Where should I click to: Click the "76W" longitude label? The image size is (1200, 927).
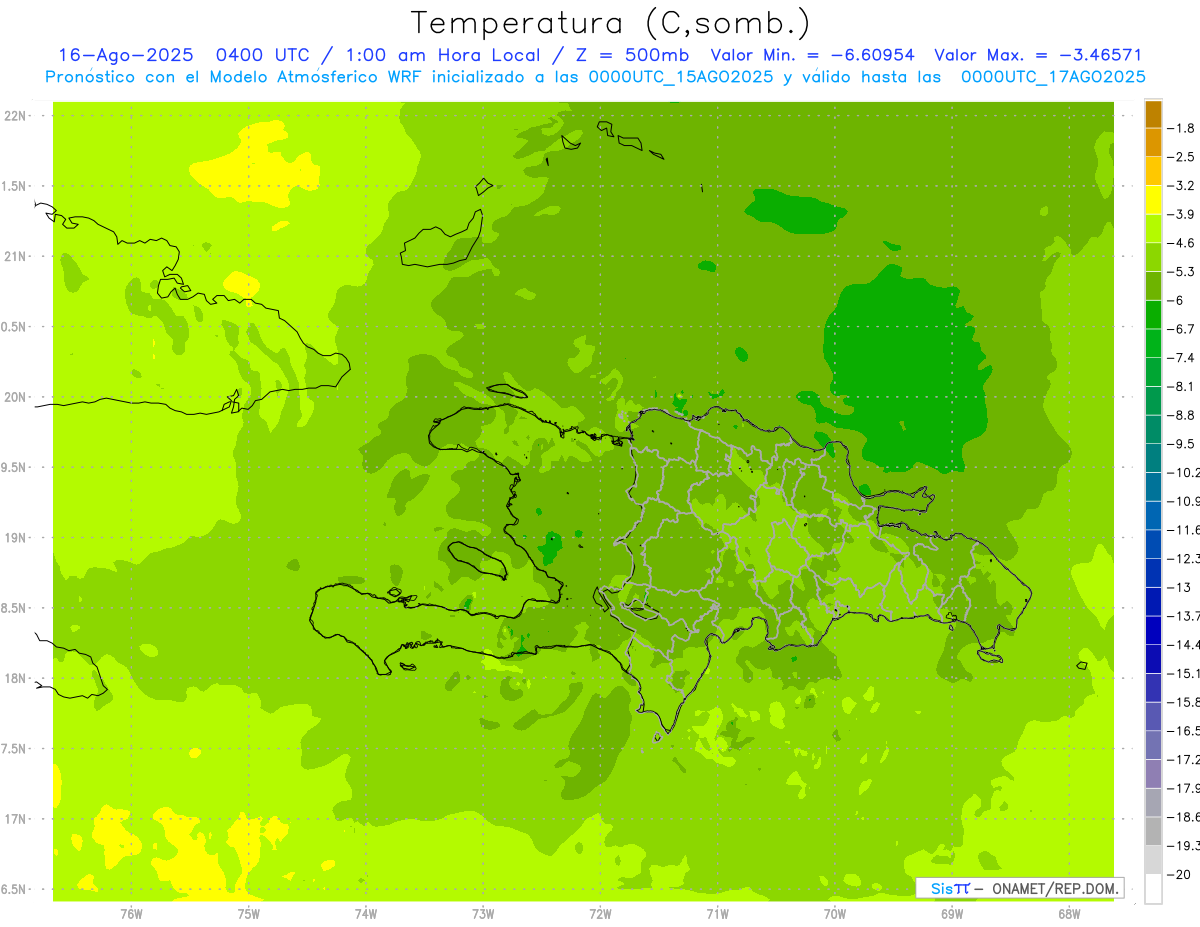131,914
